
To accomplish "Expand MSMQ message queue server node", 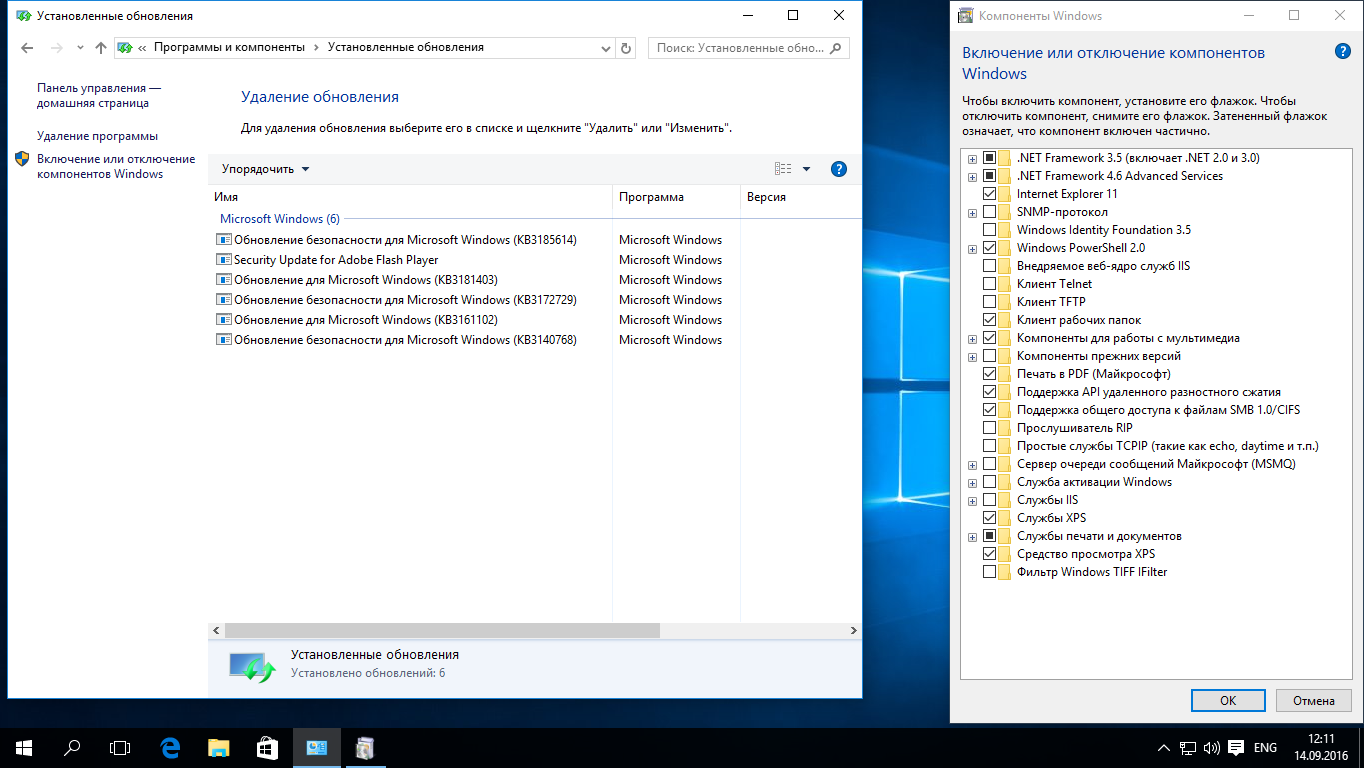I will [972, 464].
